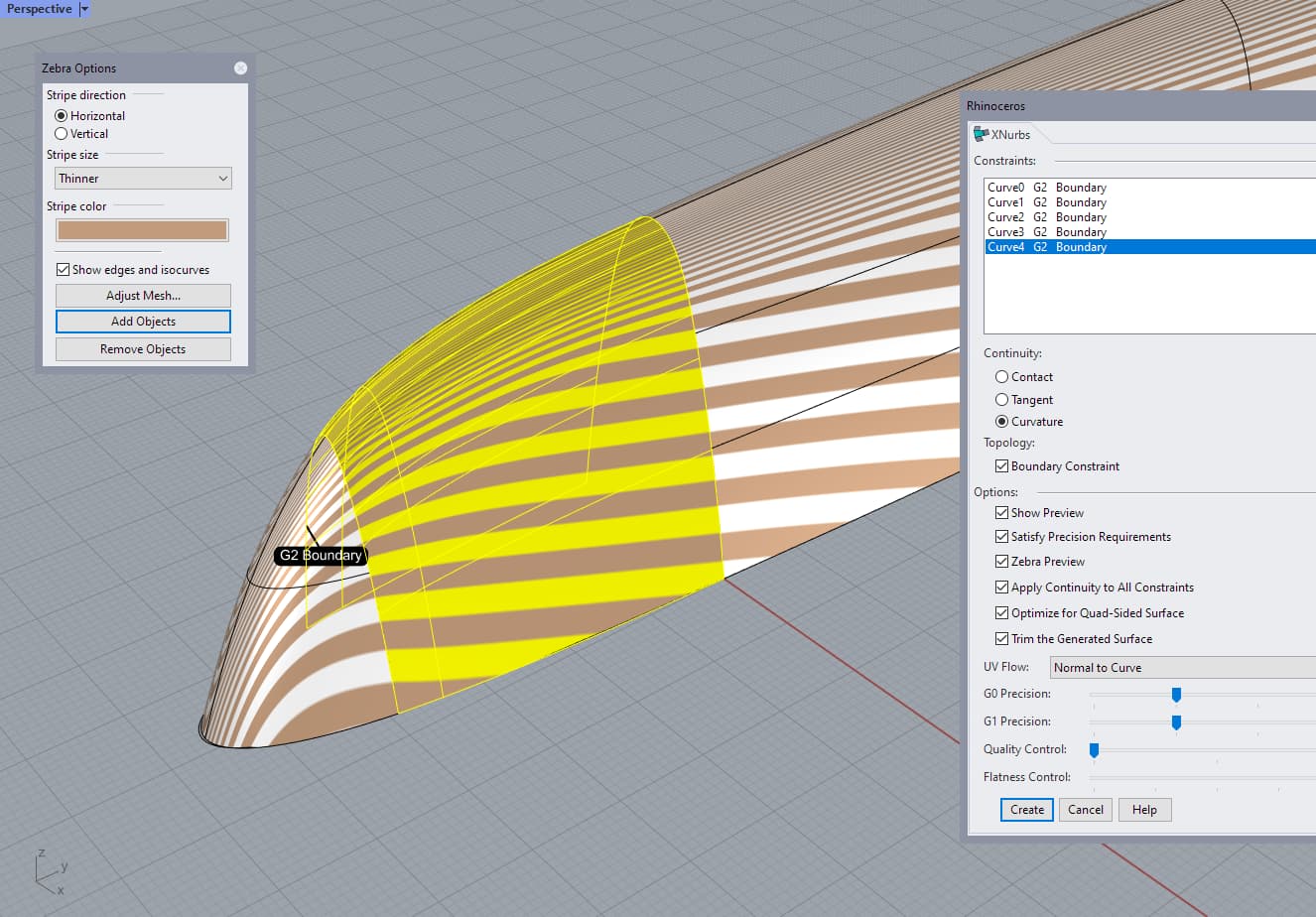Open the Stripe size Thinner dropdown
This screenshot has height=917, width=1316.
coord(143,179)
